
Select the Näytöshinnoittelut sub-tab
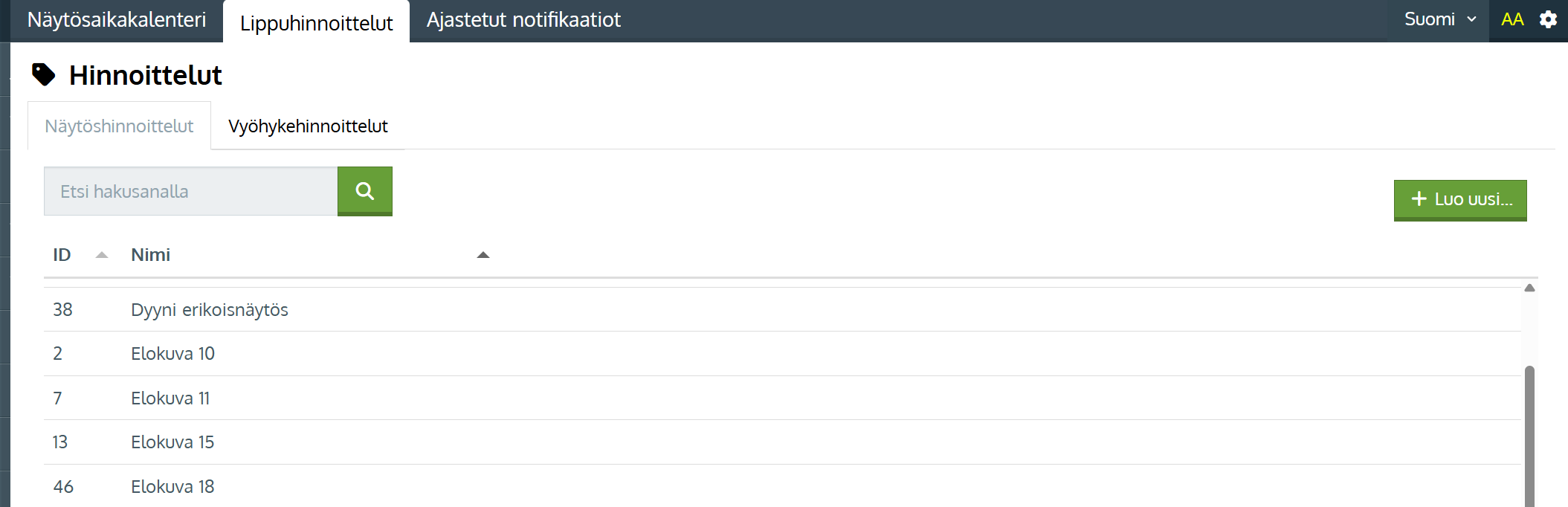(x=119, y=126)
